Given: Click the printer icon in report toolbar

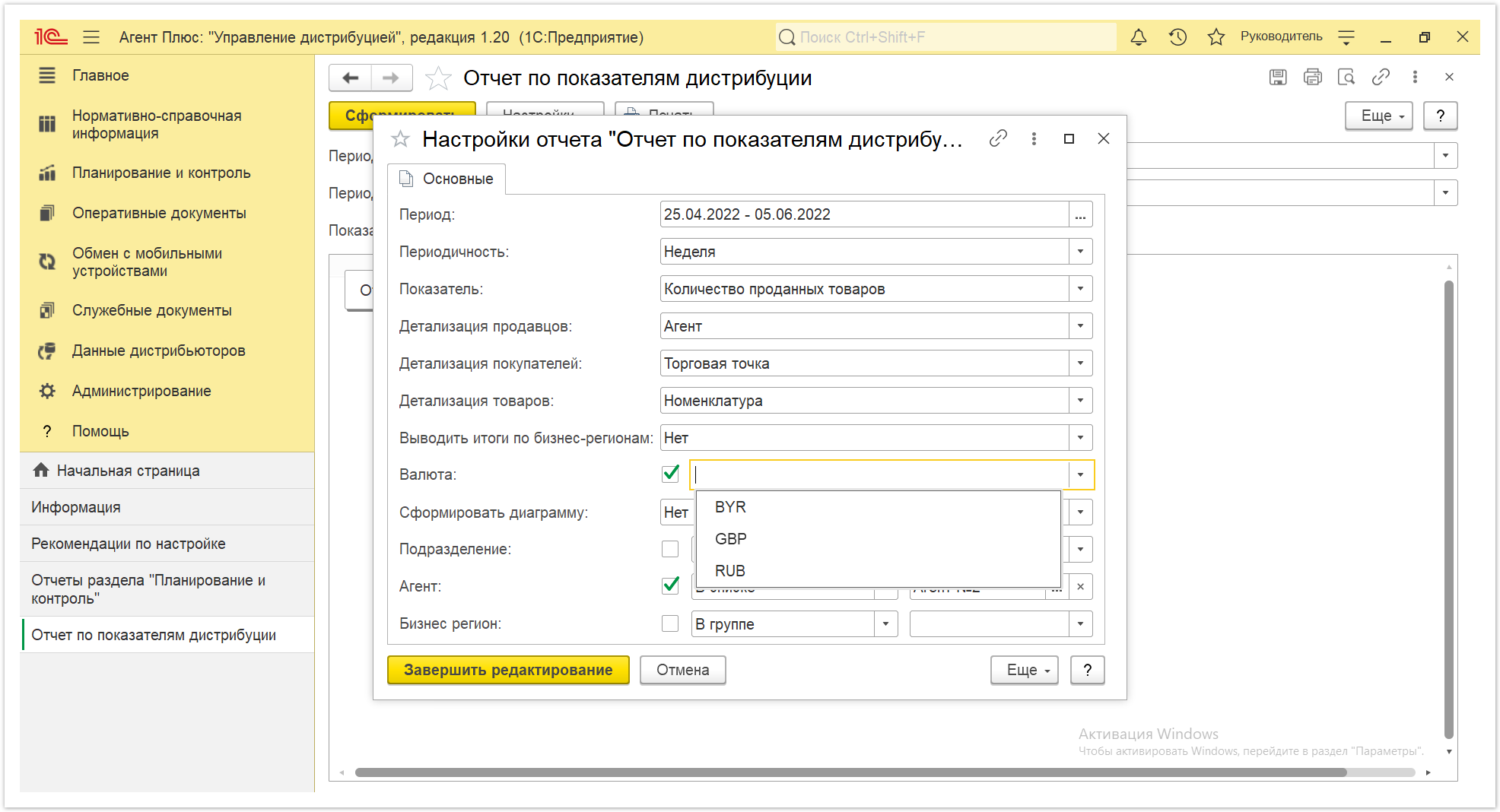Looking at the screenshot, I should click(x=1312, y=77).
